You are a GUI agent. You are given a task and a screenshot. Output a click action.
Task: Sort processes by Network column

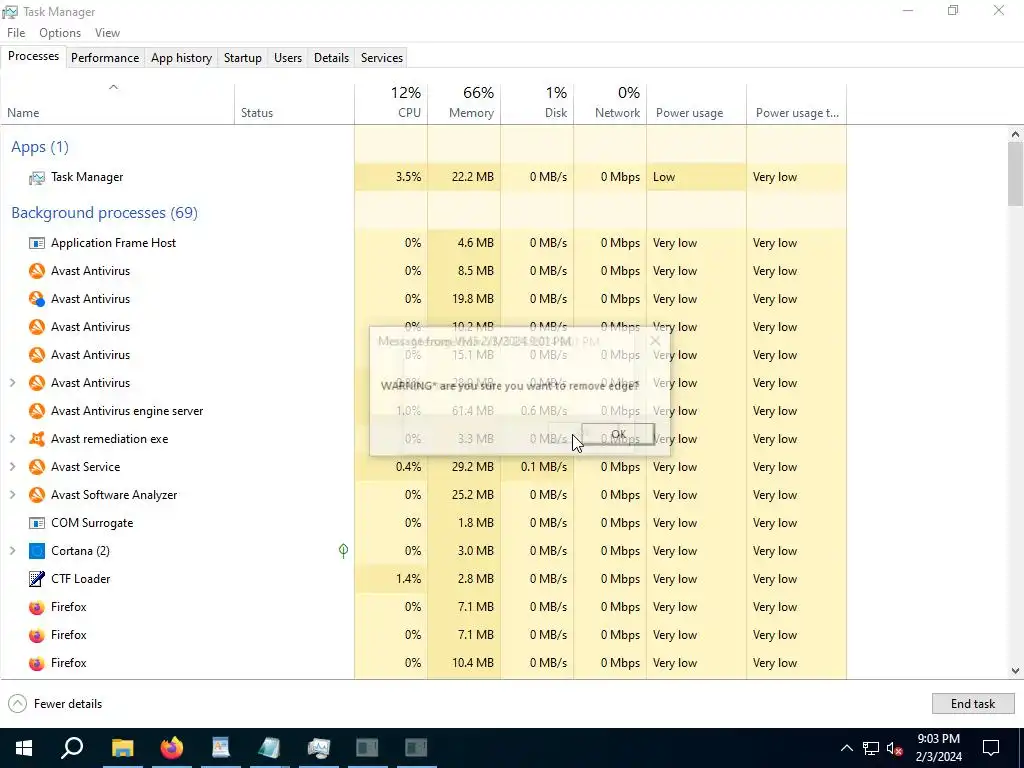coord(611,103)
